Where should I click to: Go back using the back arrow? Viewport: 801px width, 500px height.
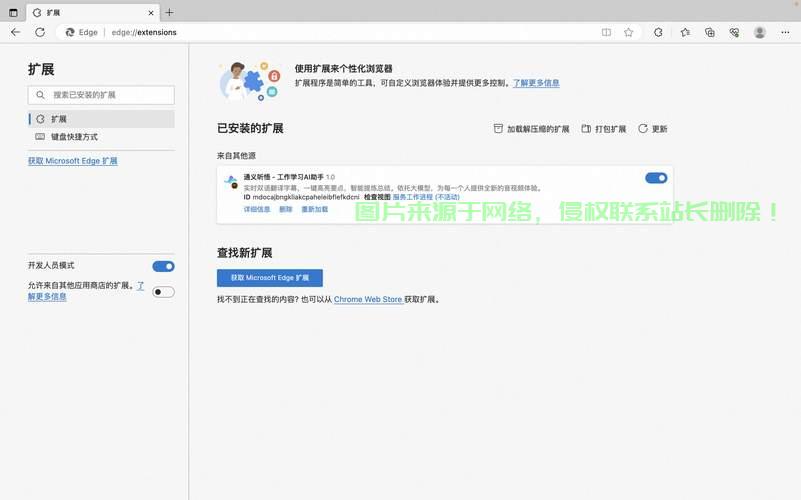click(x=15, y=32)
